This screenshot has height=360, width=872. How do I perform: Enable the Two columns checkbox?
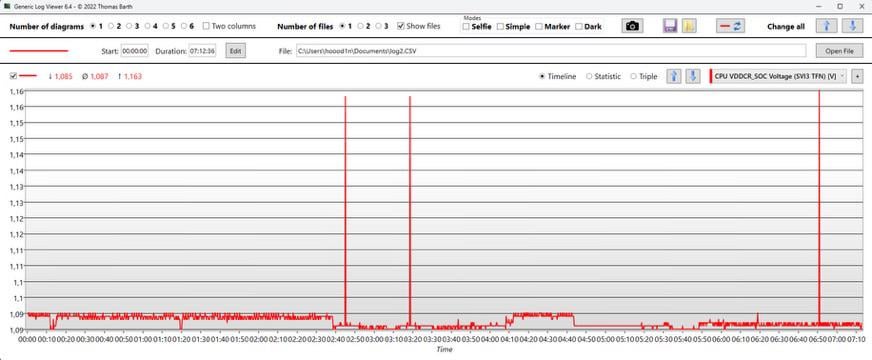click(x=206, y=26)
